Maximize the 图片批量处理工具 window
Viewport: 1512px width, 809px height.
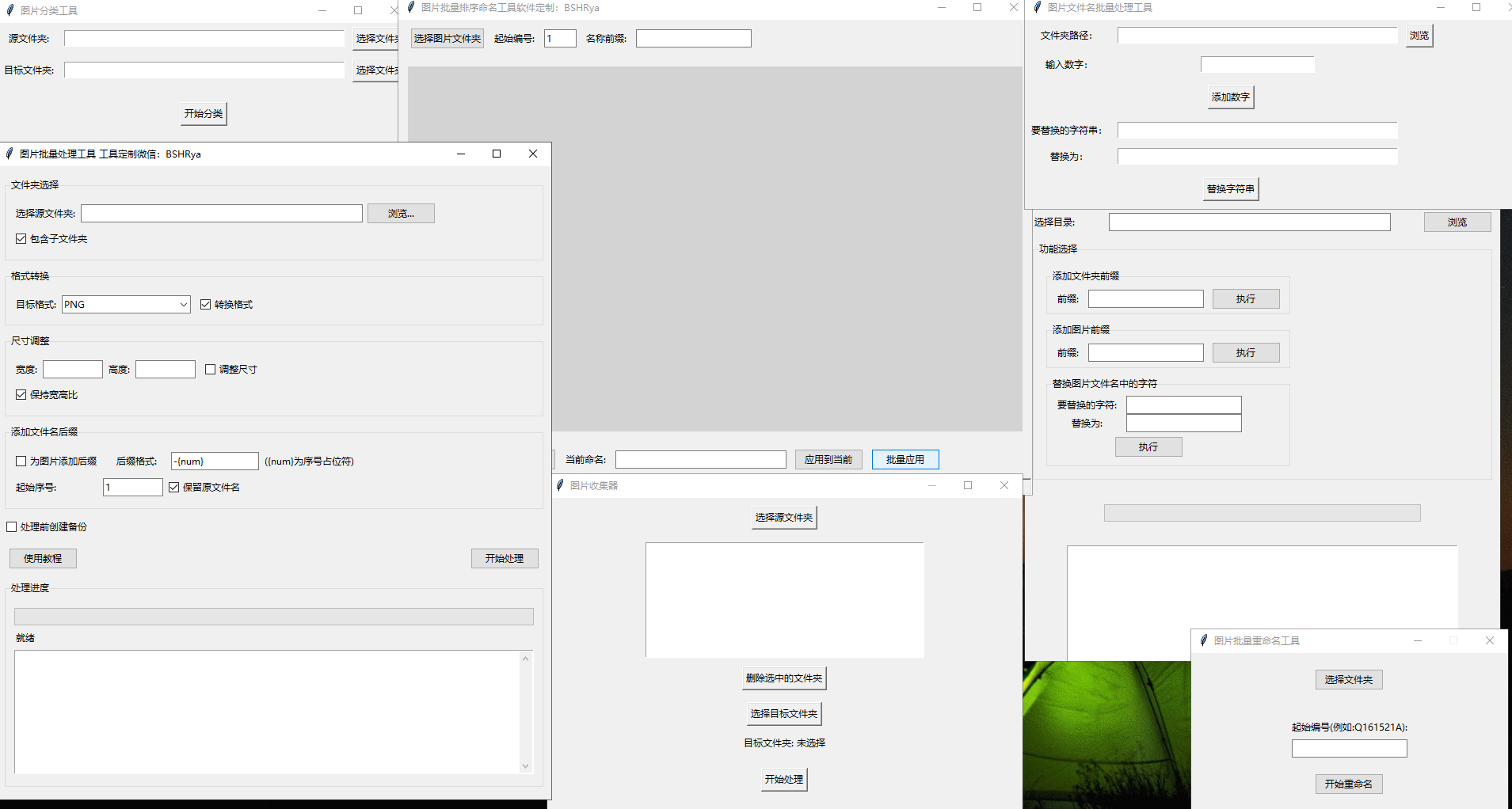pyautogui.click(x=497, y=154)
